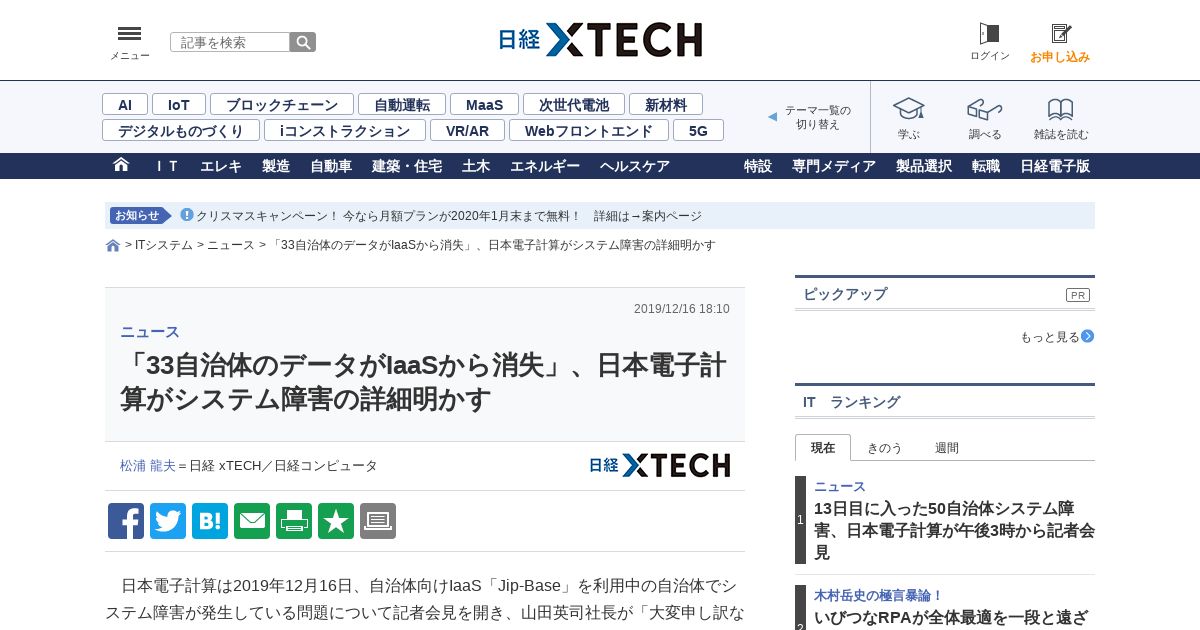Focus the 記事を検索 search field
This screenshot has width=1200, height=630.
tap(230, 42)
